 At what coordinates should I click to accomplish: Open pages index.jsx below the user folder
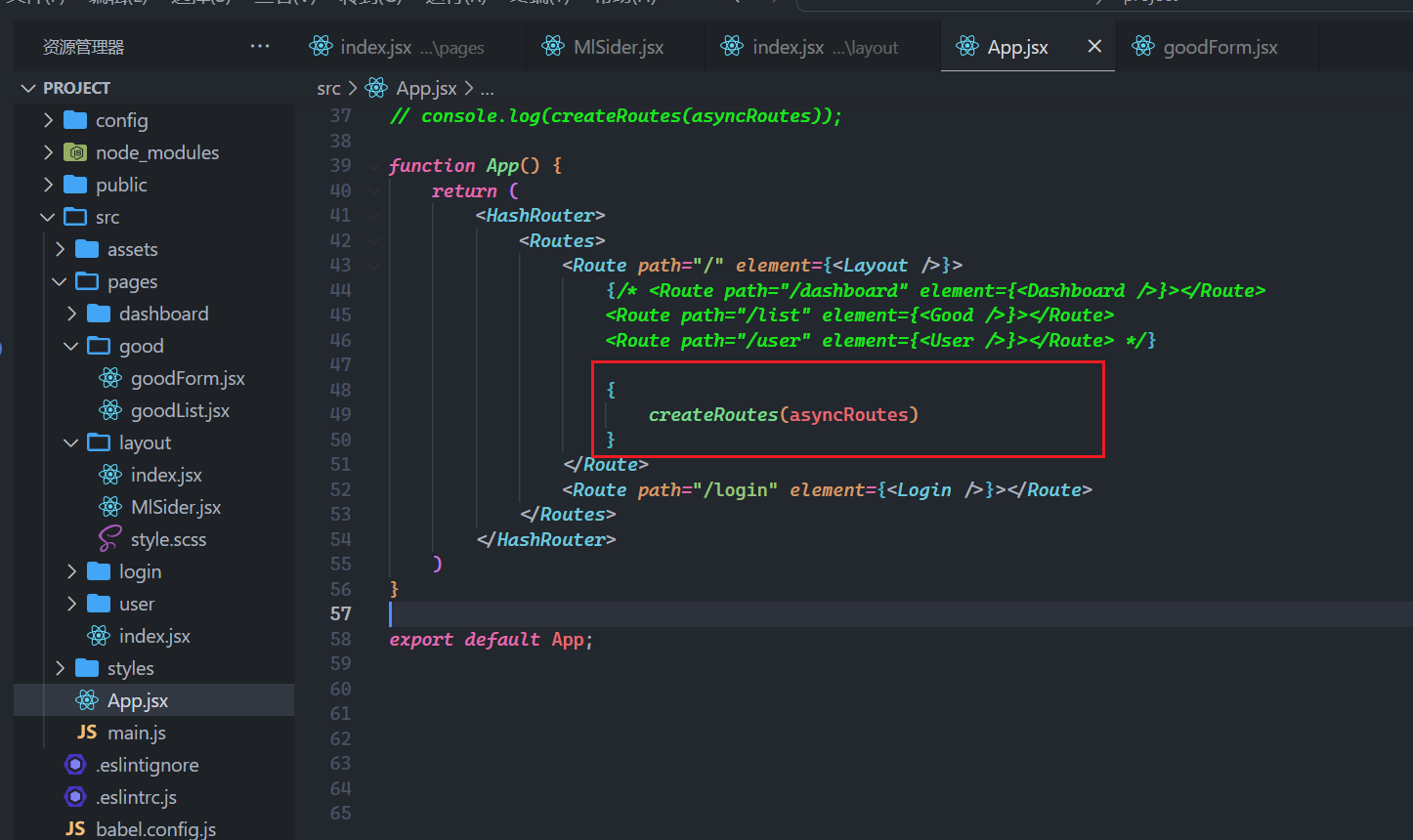click(x=154, y=636)
